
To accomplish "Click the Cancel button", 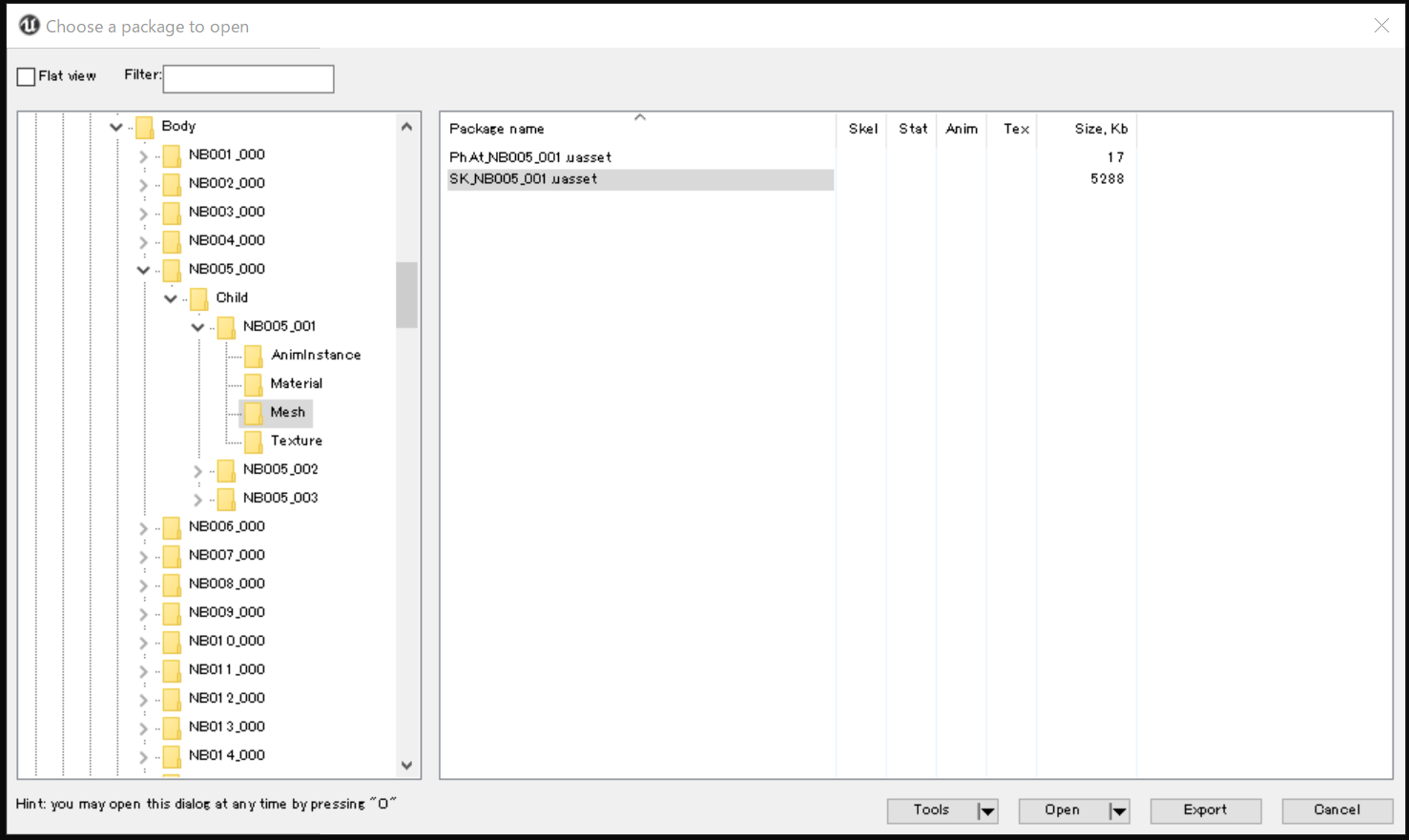I will 1337,810.
